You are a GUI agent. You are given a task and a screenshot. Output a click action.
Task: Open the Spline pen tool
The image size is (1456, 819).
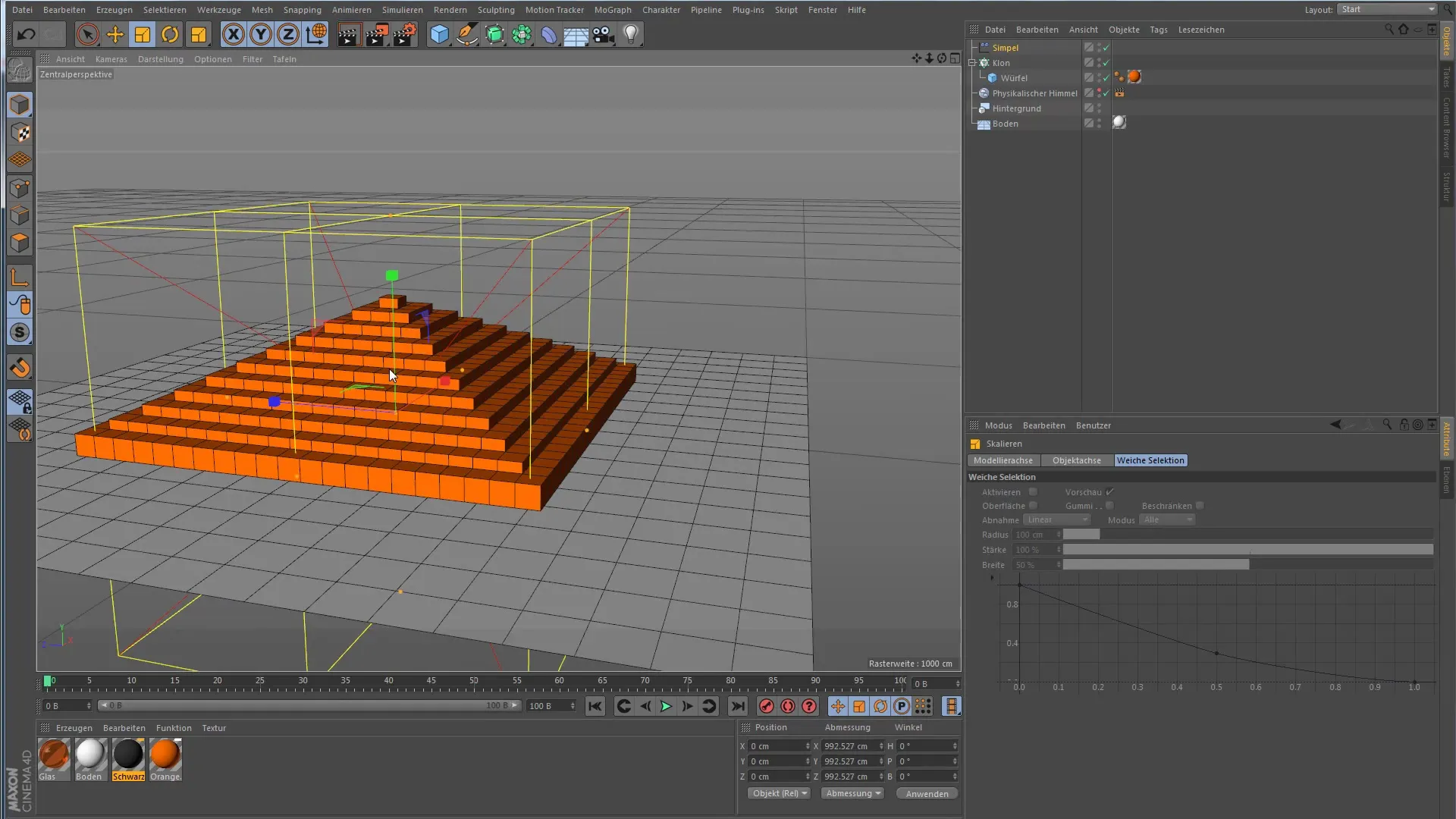(467, 34)
